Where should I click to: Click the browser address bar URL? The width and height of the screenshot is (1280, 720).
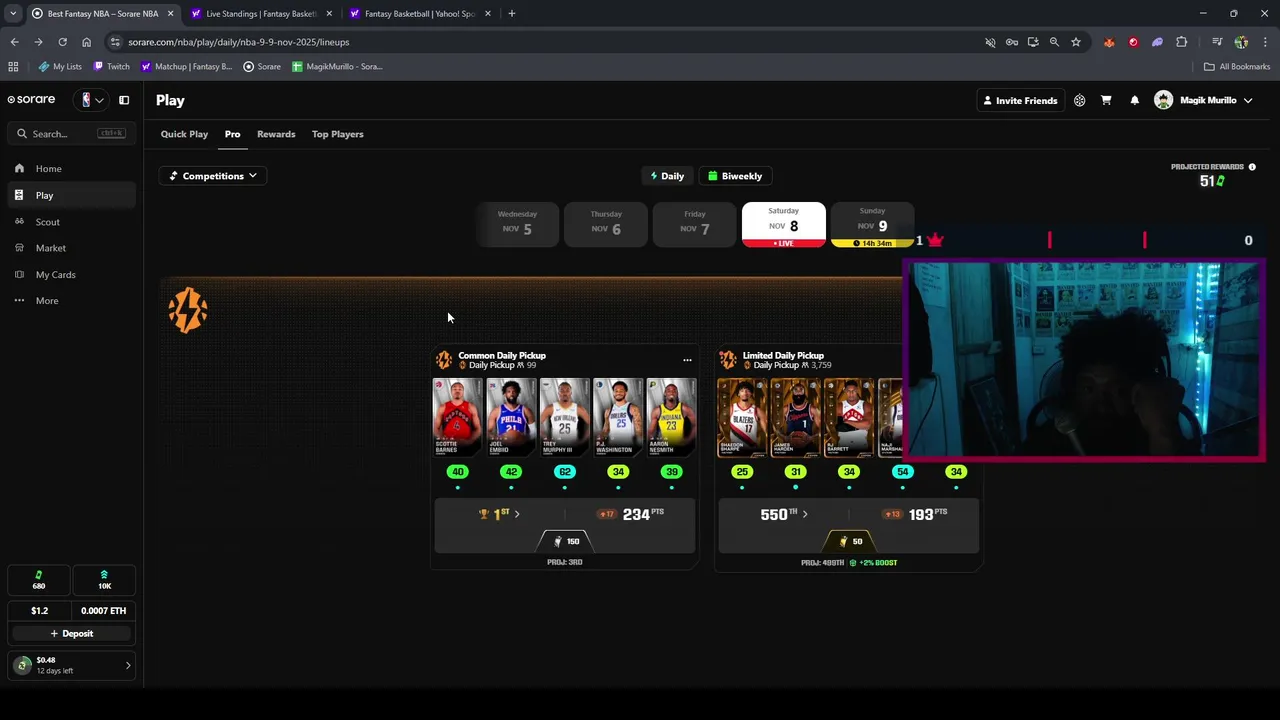point(238,42)
